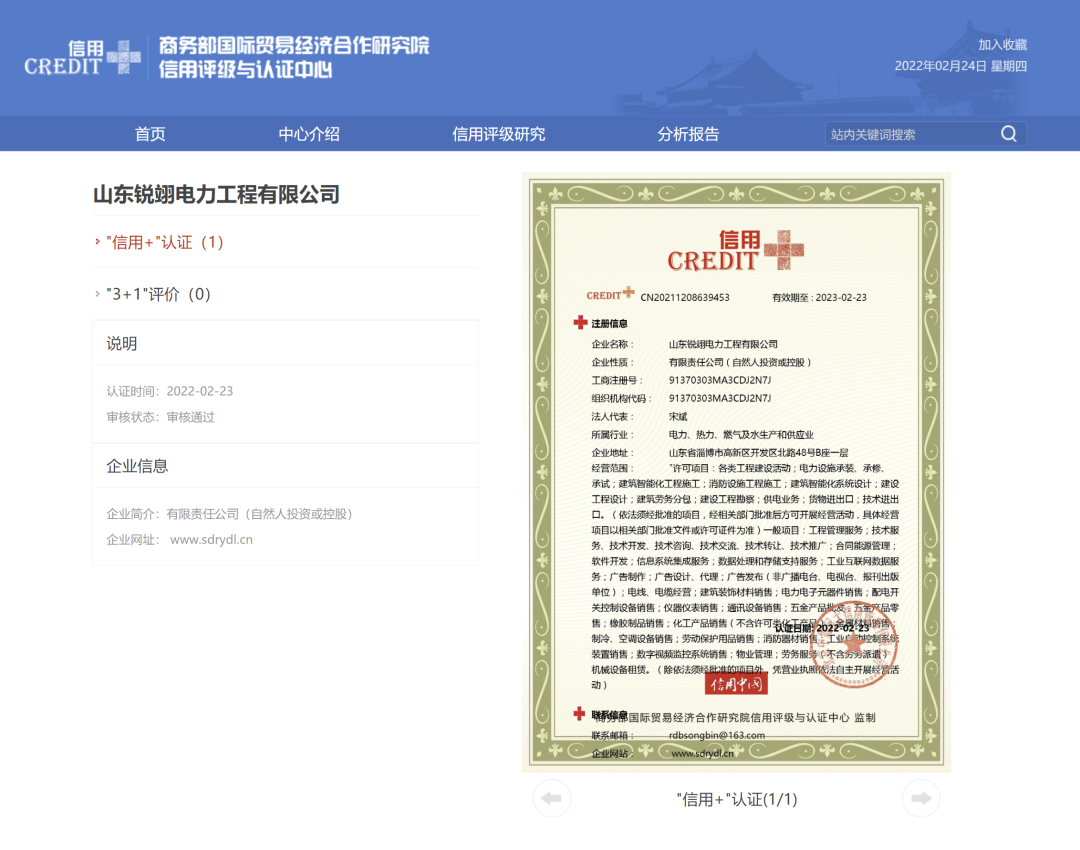Click the 信用评级与认证中心 subtitle in header

[245, 70]
